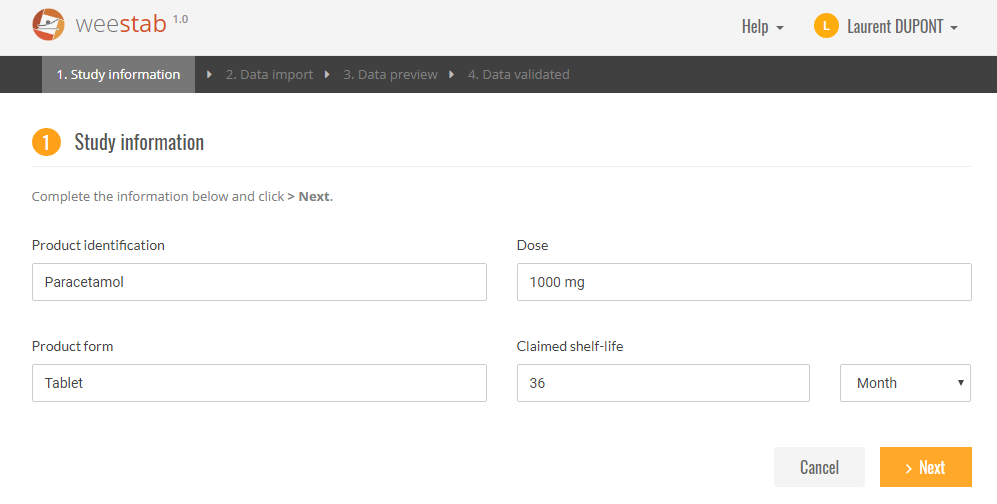Go to the Data preview step
Screen dimensions: 997x504
pos(390,74)
